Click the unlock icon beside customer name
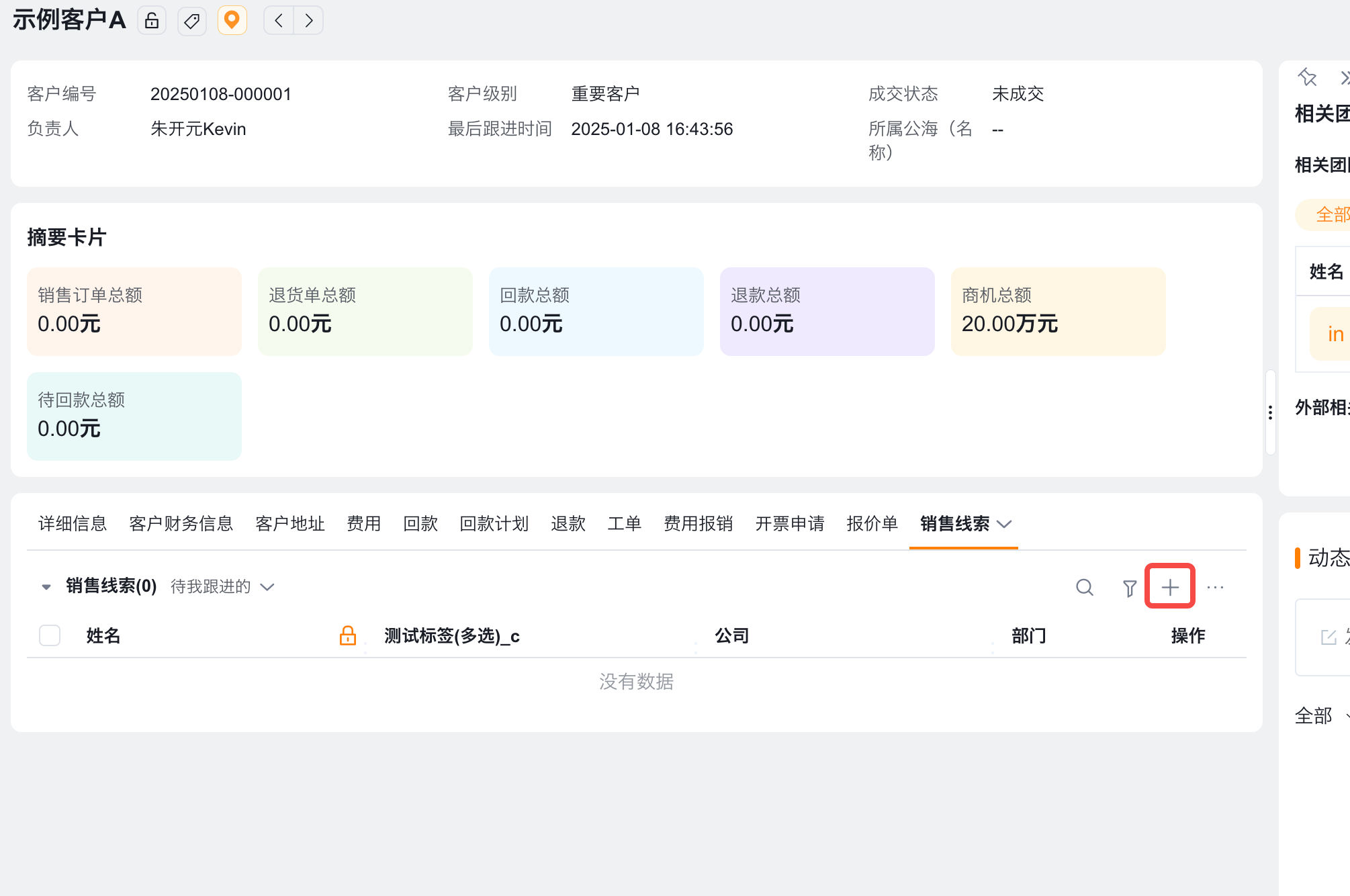 point(152,20)
